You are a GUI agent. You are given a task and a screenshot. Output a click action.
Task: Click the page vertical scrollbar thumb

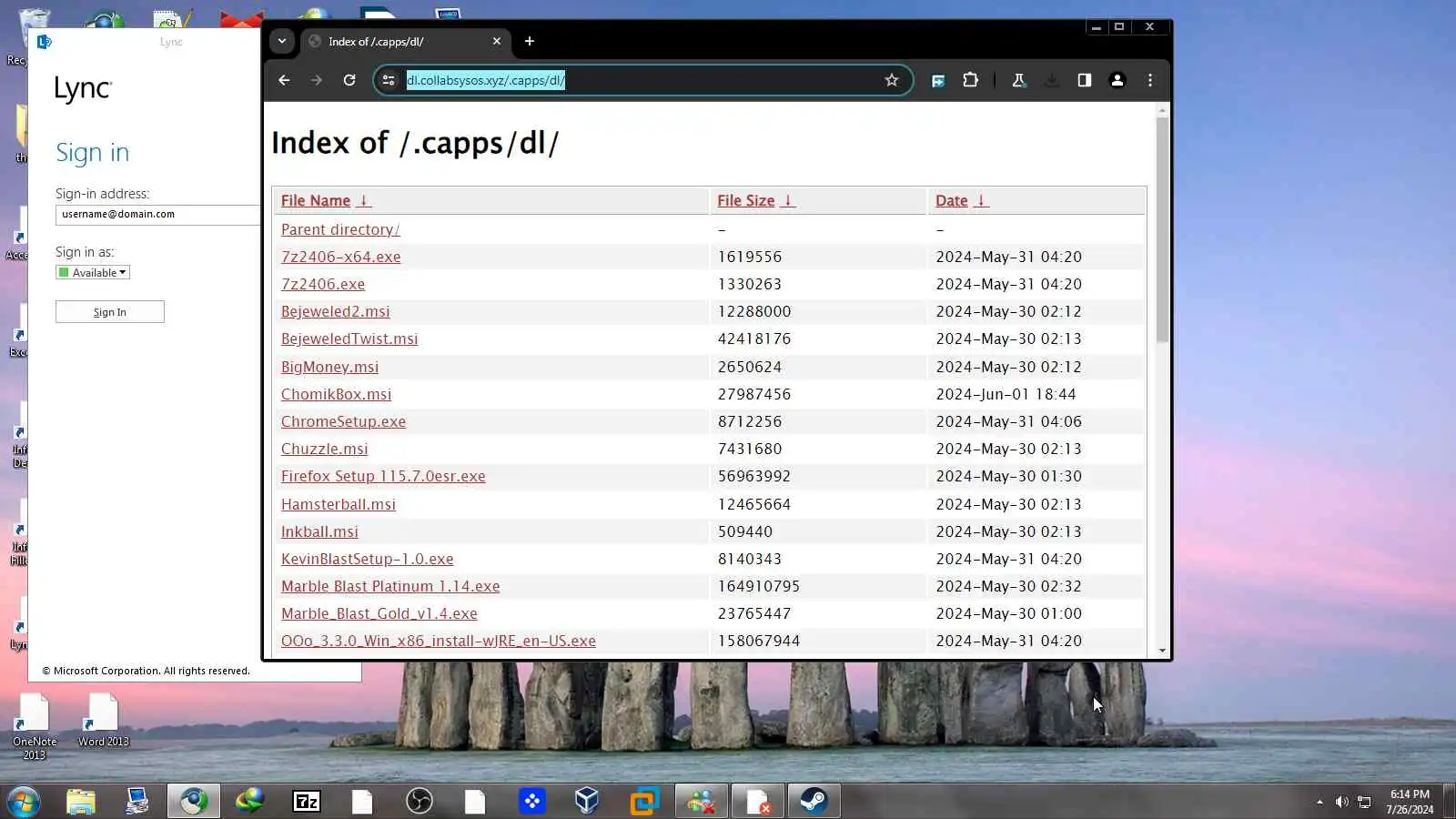[x=1162, y=229]
